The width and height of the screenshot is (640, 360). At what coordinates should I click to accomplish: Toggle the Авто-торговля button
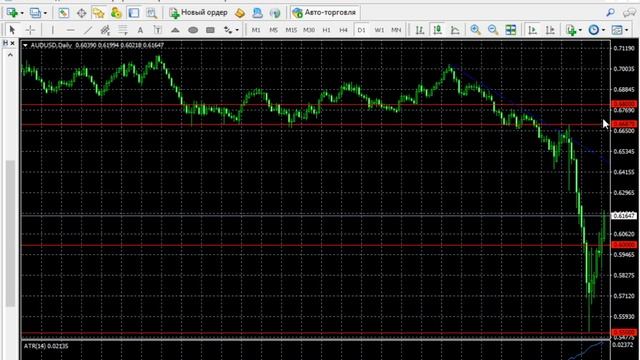coord(324,13)
